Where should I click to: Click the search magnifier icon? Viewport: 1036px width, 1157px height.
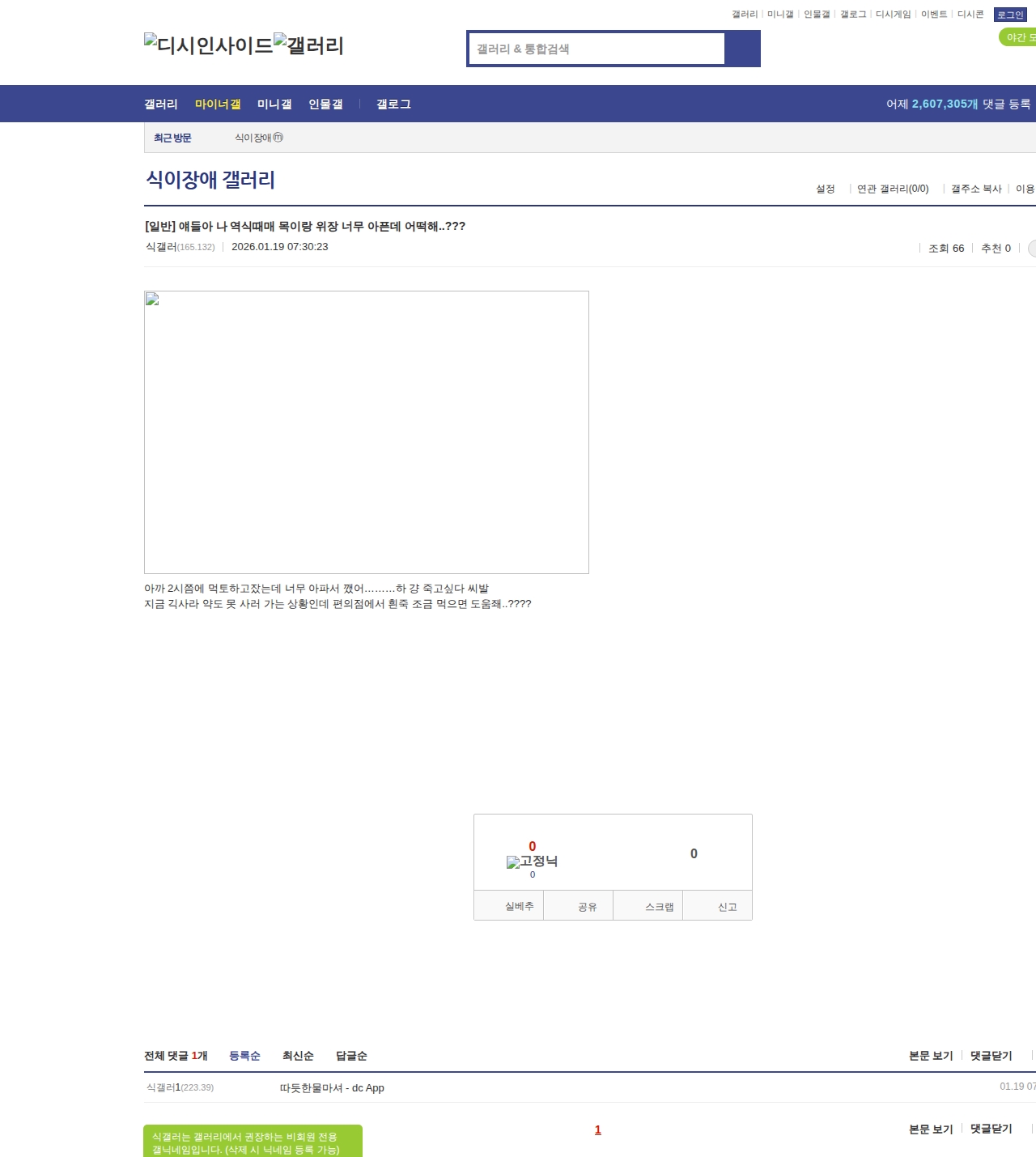(744, 49)
